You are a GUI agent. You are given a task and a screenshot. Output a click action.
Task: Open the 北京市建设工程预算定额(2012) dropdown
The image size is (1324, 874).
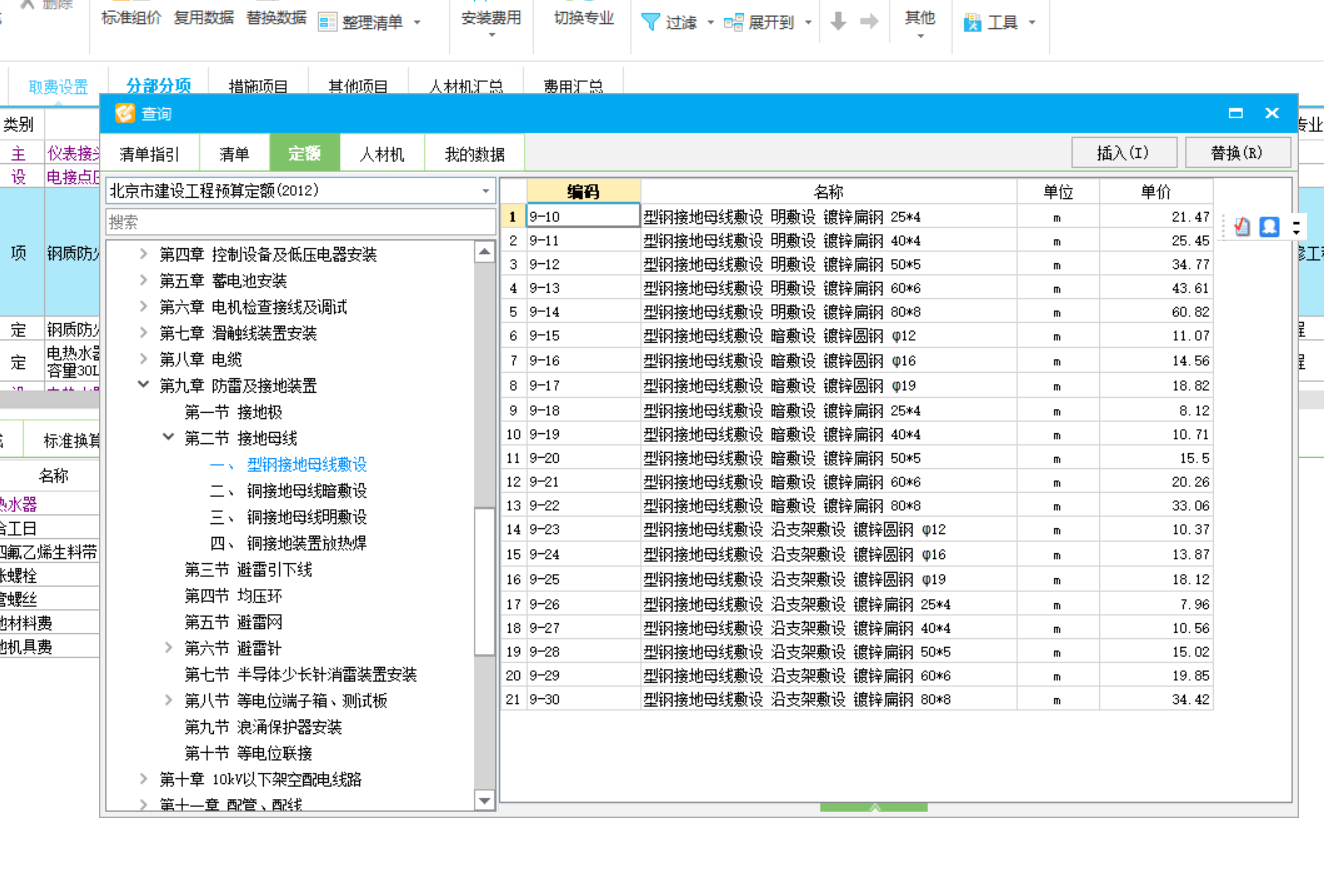click(486, 191)
